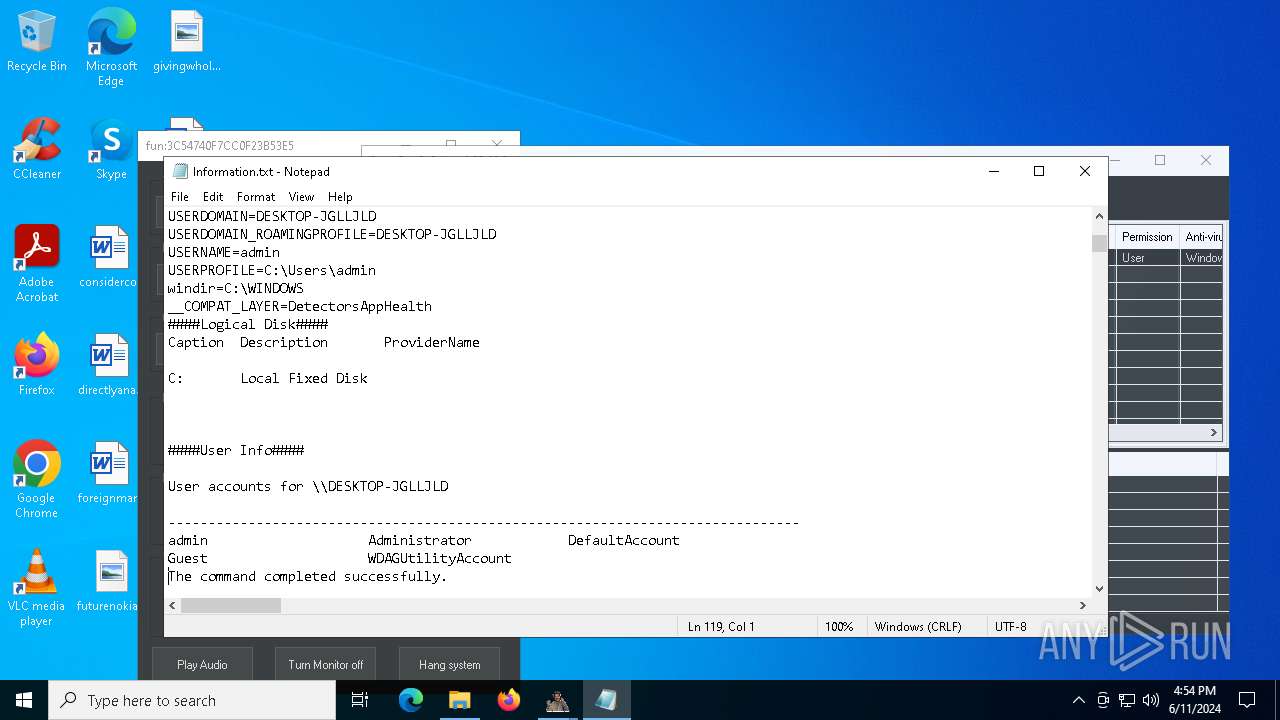Click the User cell under Permission
Viewport: 1280px width, 720px height.
pos(1147,258)
